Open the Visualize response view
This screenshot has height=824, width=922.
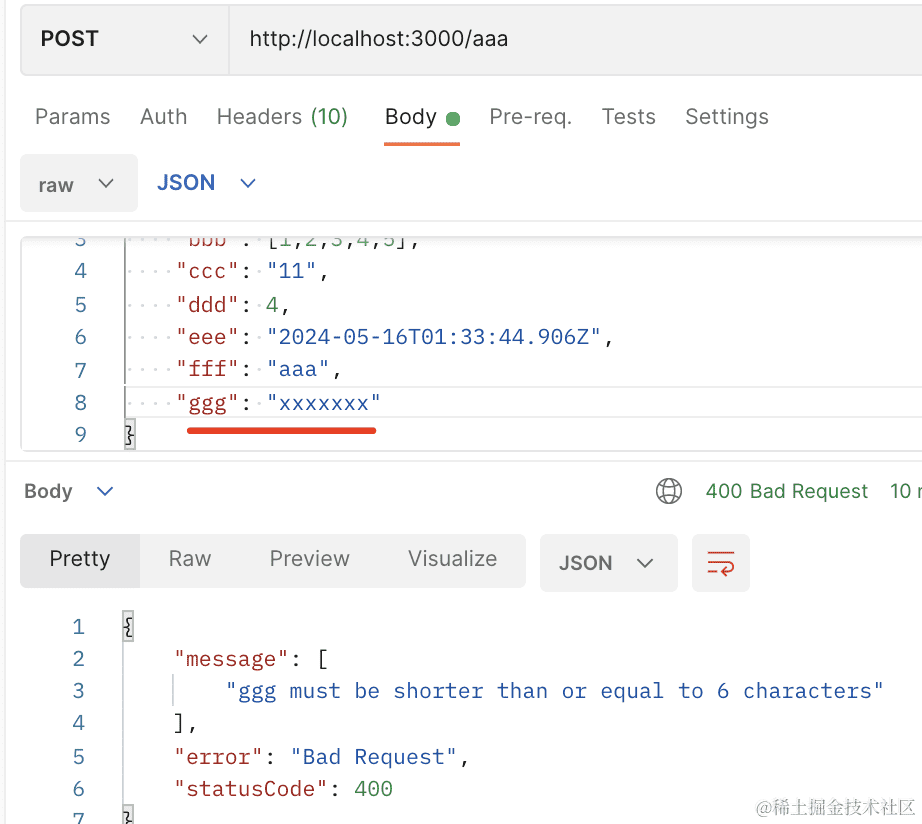click(452, 559)
